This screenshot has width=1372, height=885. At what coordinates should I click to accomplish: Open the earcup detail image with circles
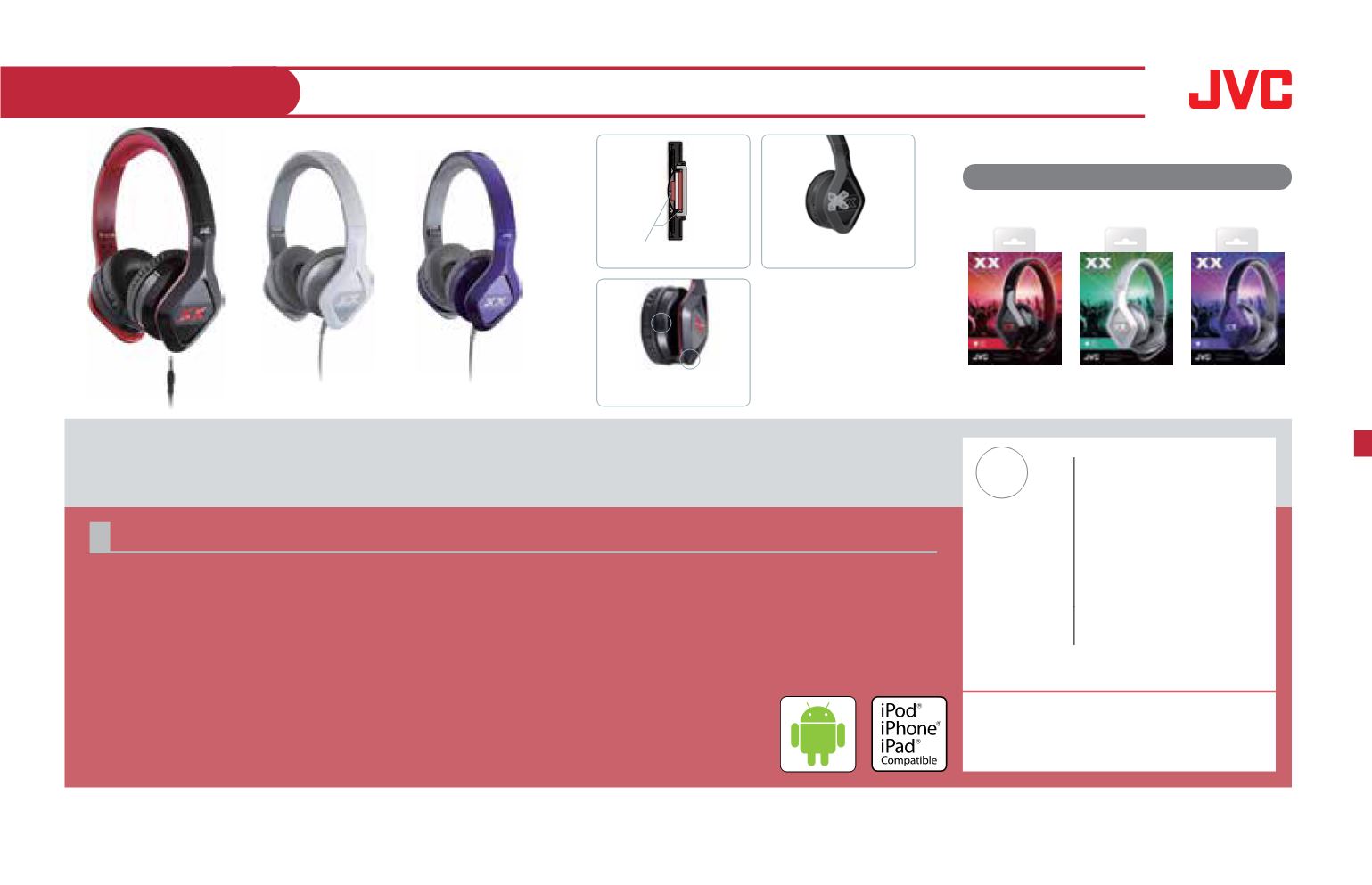(x=673, y=342)
